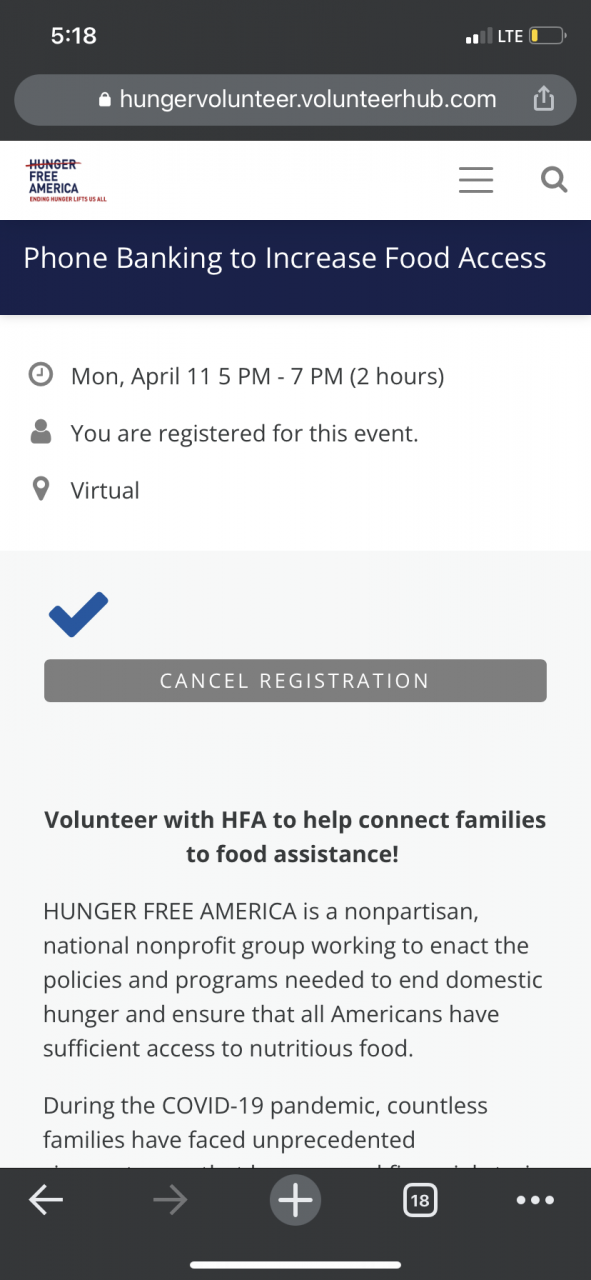
Task: Tap the Virtual location text
Action: [x=105, y=491]
